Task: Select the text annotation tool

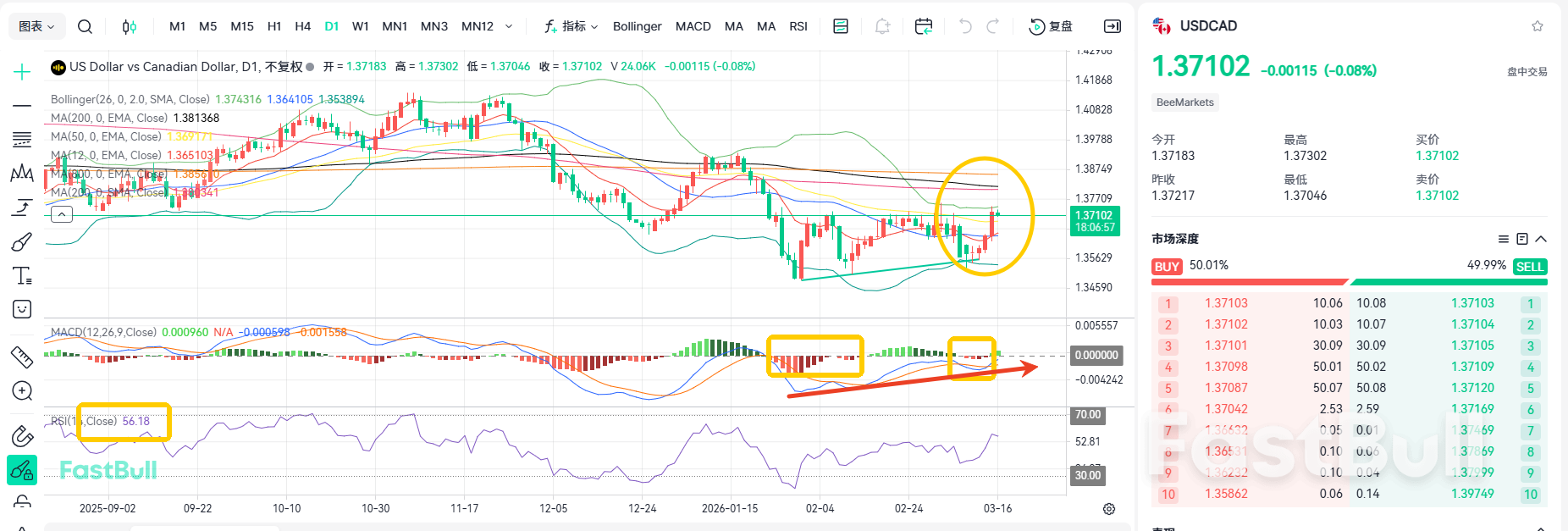Action: 22,276
